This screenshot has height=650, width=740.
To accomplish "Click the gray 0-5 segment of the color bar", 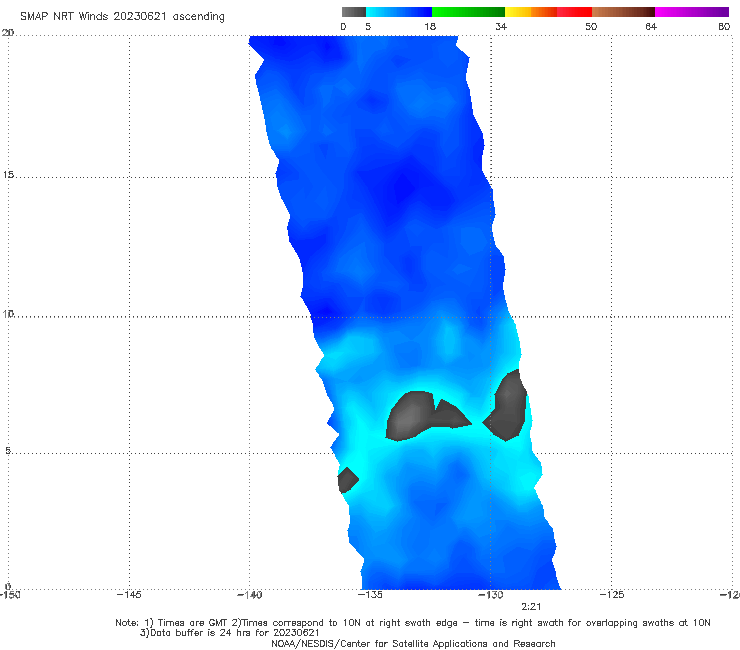I will (354, 12).
